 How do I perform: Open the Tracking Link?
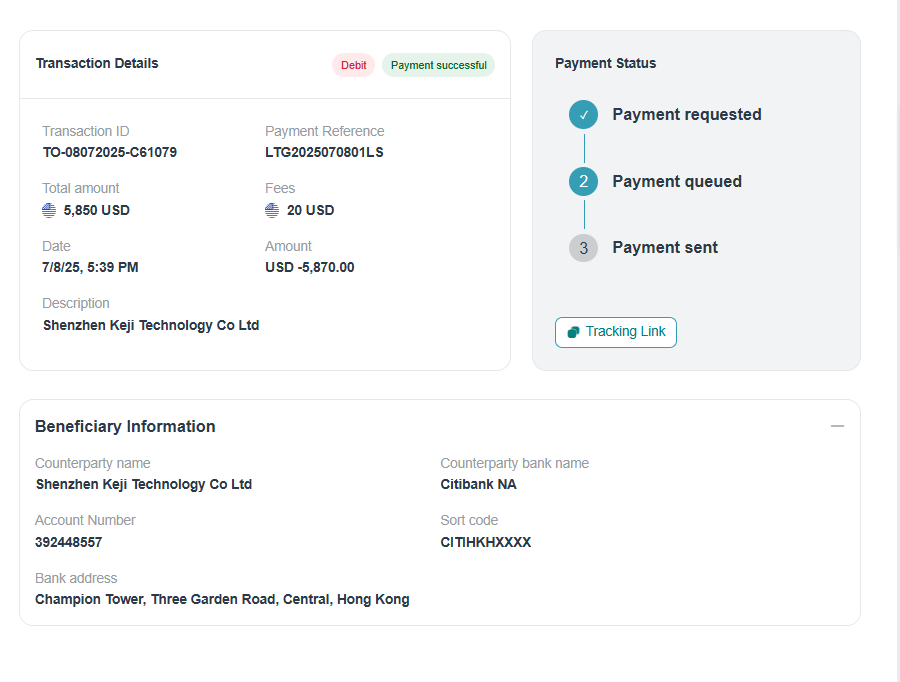coord(616,332)
